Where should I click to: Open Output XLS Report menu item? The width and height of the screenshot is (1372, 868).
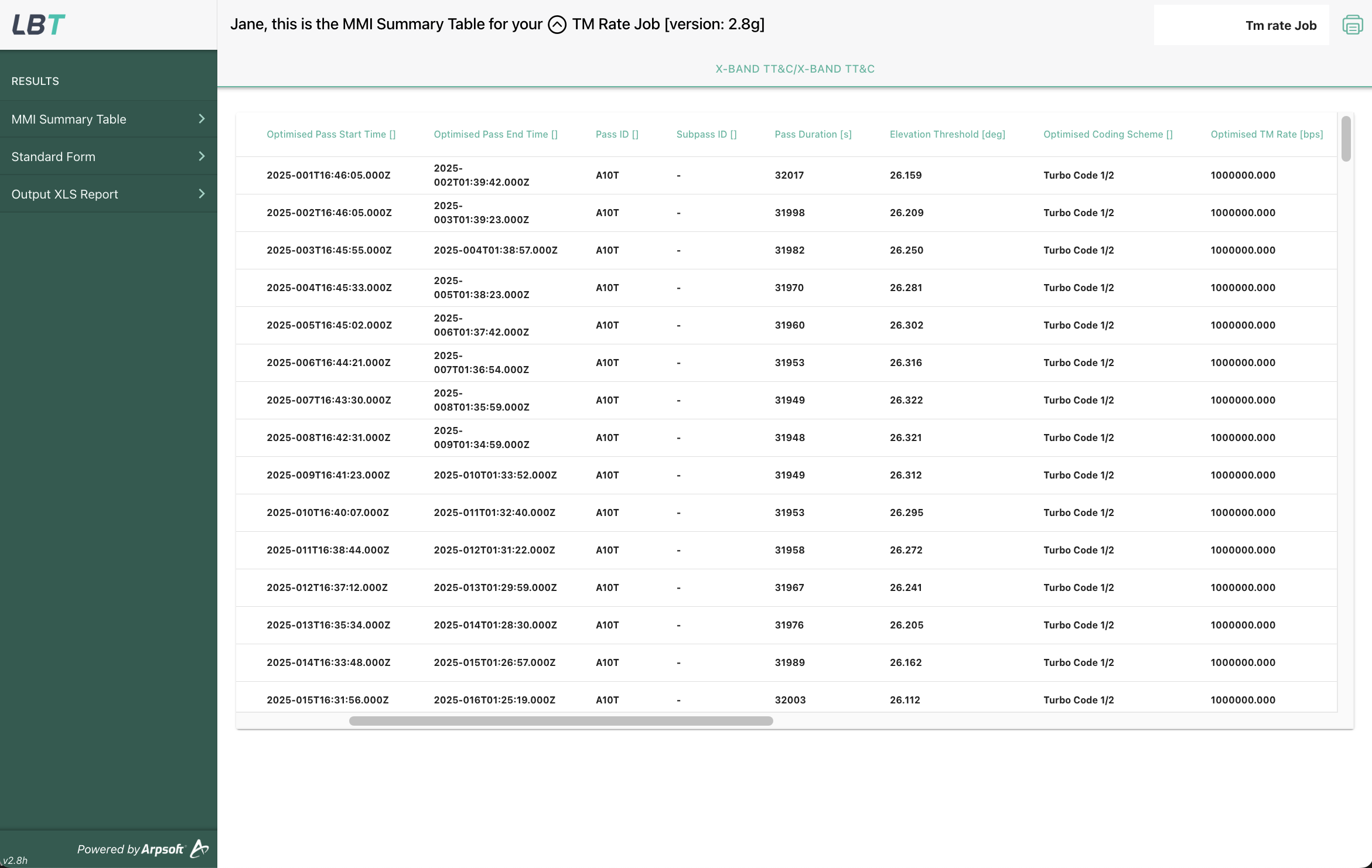[x=64, y=194]
